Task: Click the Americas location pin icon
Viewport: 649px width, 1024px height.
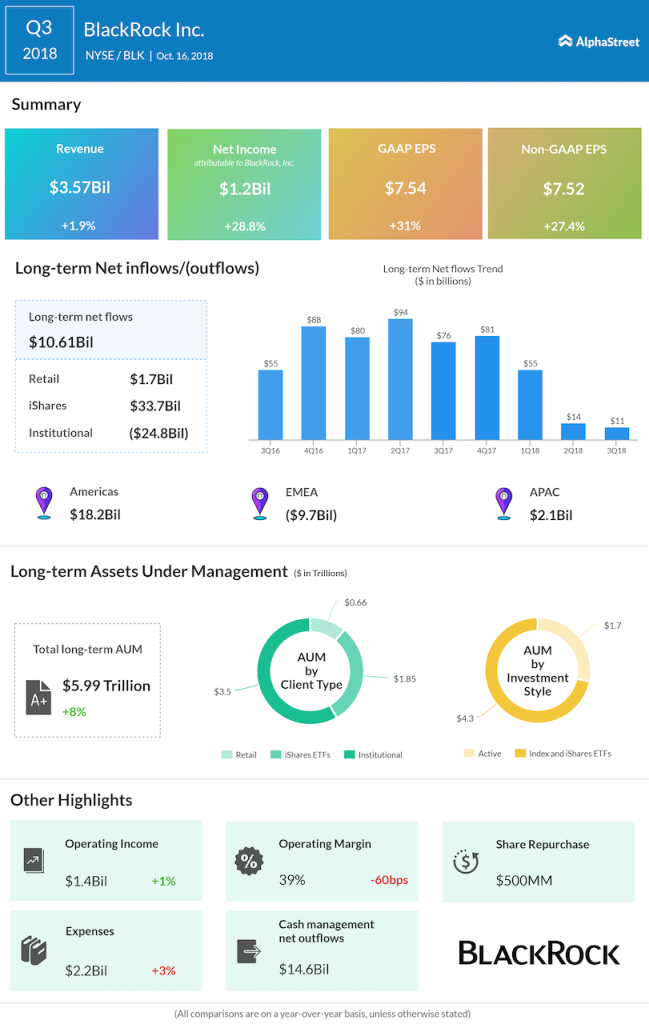Action: coord(44,503)
